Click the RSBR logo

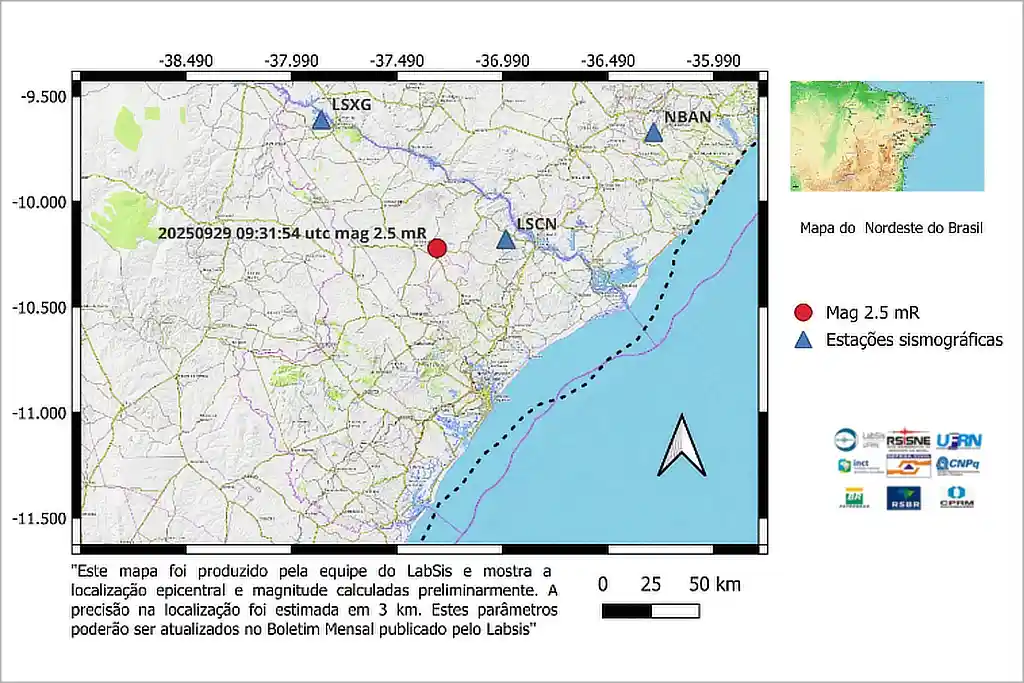tap(904, 497)
